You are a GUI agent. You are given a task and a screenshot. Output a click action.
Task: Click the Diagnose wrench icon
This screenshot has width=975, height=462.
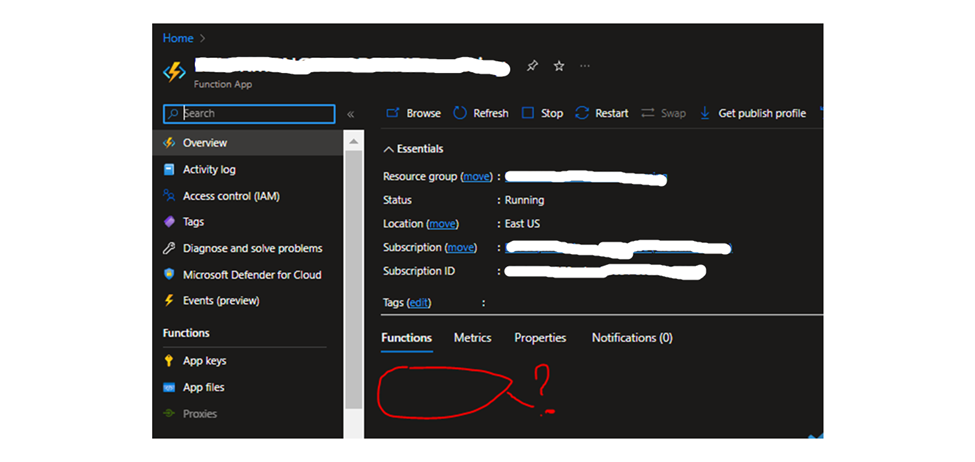169,248
